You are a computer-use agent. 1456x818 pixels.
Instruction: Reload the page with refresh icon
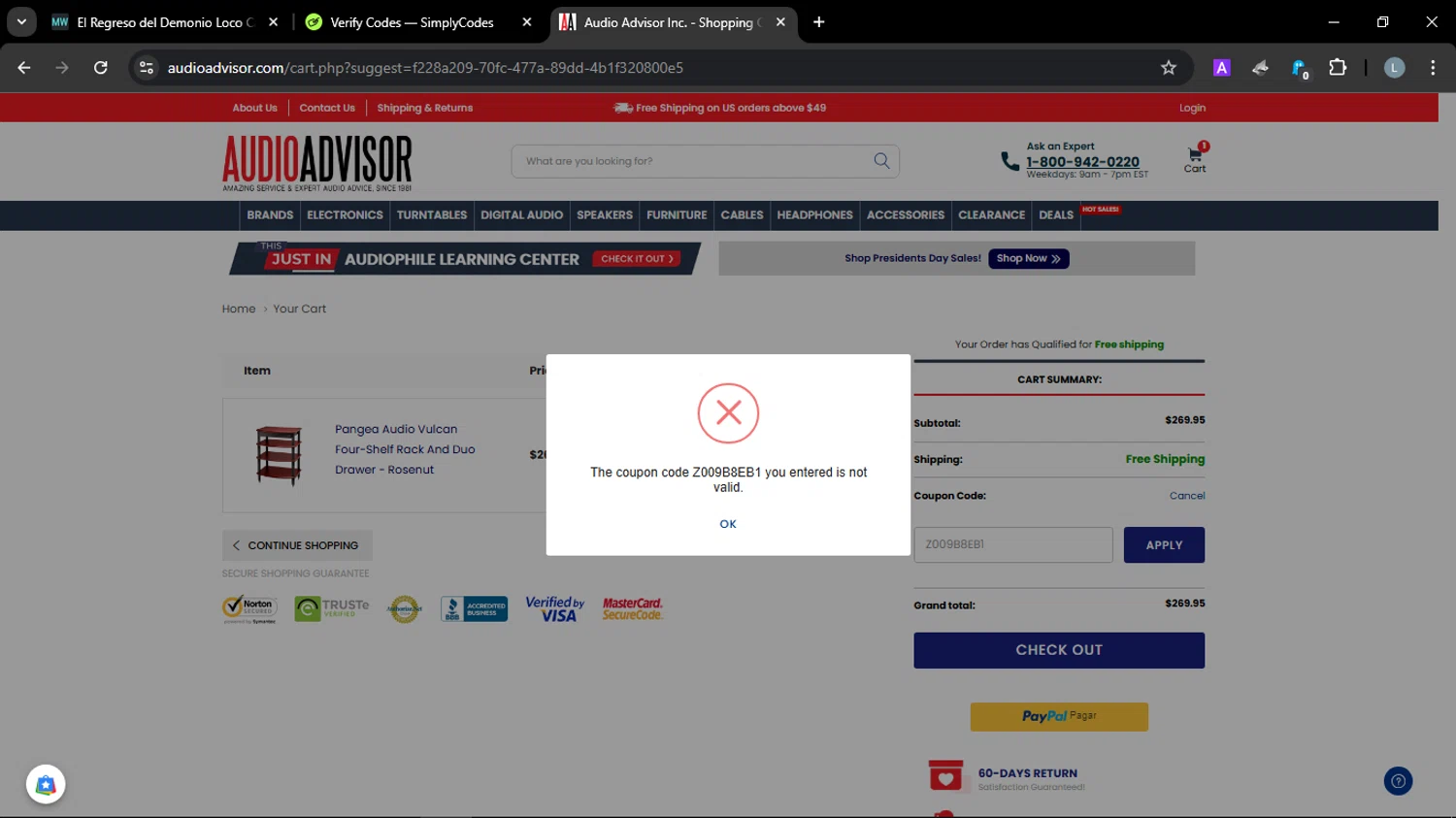[x=101, y=68]
